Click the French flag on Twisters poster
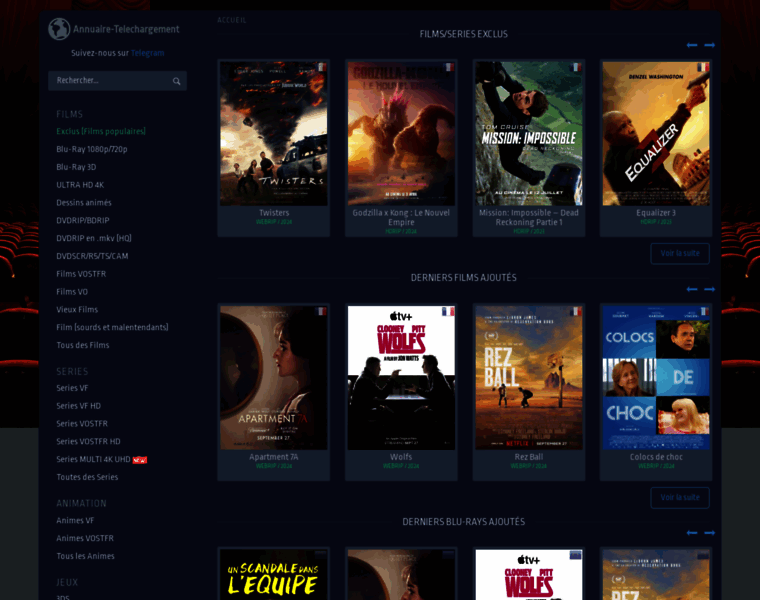The width and height of the screenshot is (760, 600). point(321,67)
